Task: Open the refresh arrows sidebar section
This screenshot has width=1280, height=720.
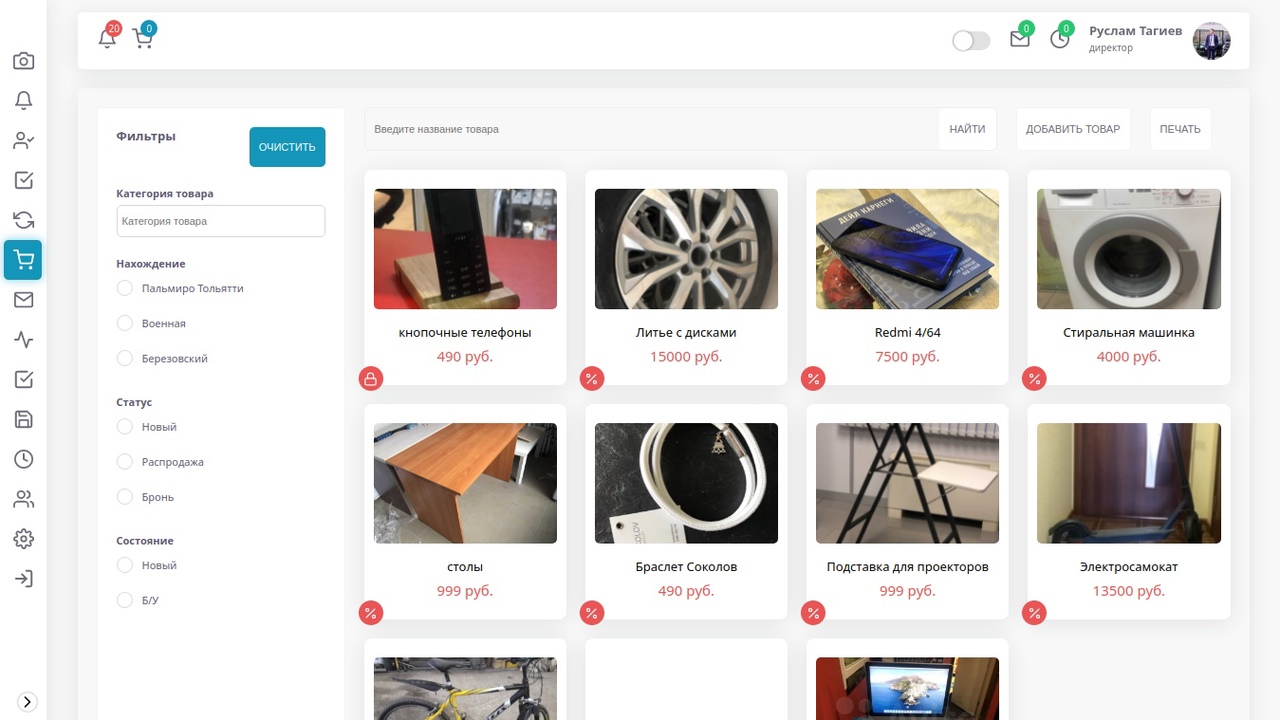Action: (x=24, y=220)
